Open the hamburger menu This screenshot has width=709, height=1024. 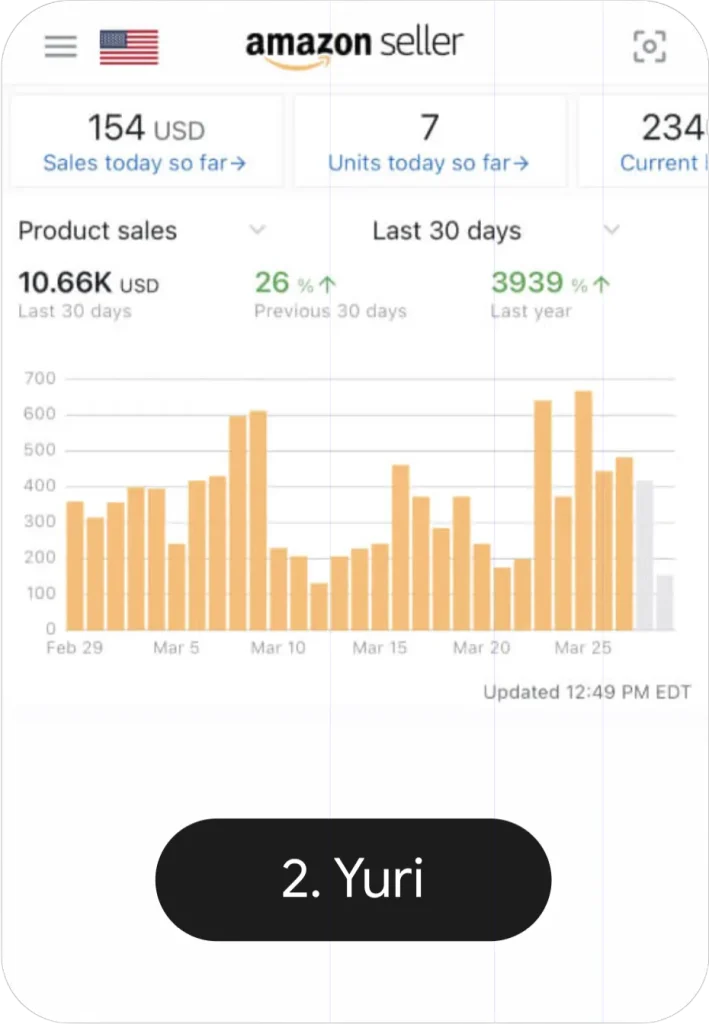pyautogui.click(x=60, y=47)
